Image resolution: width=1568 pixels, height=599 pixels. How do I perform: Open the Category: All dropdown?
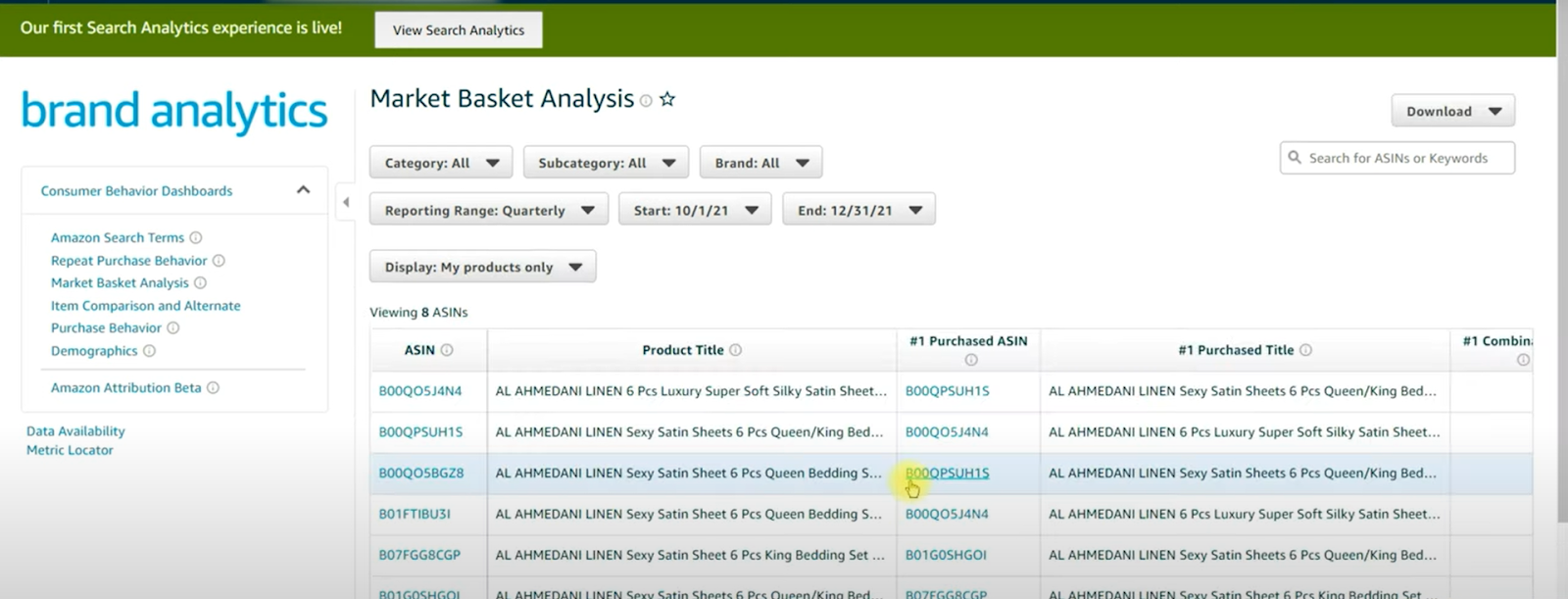click(x=440, y=163)
